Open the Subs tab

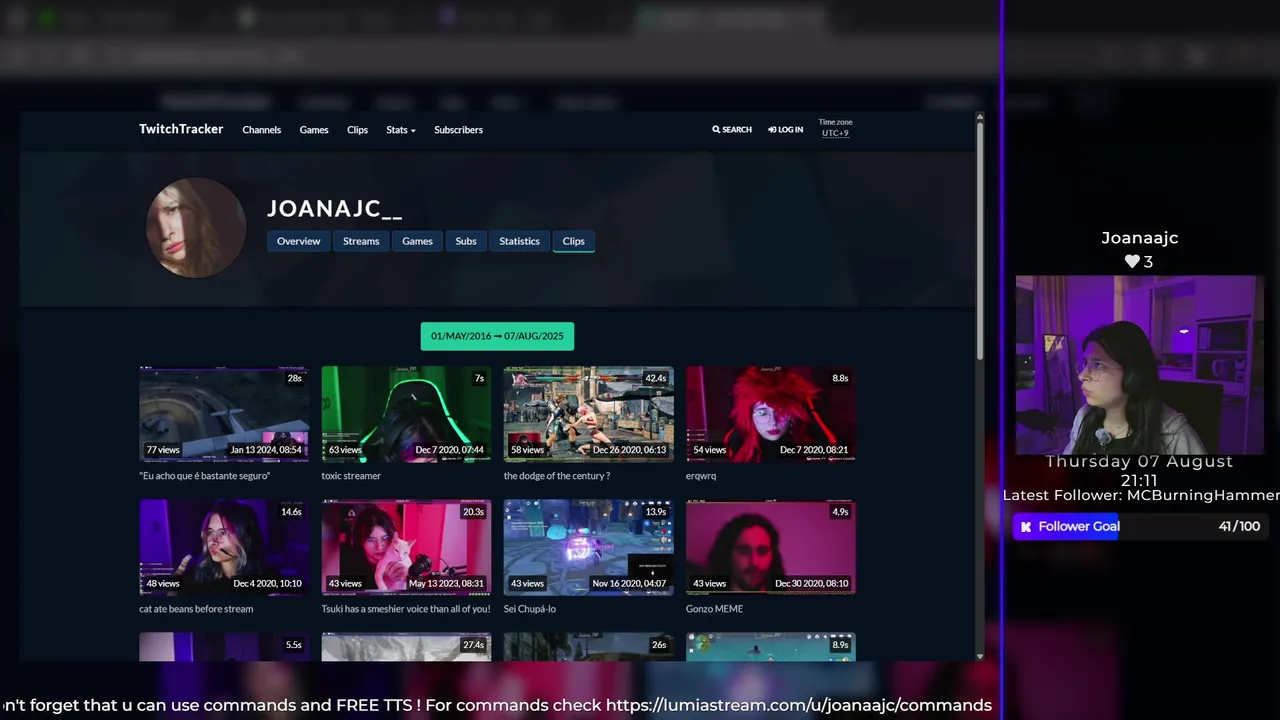point(466,241)
